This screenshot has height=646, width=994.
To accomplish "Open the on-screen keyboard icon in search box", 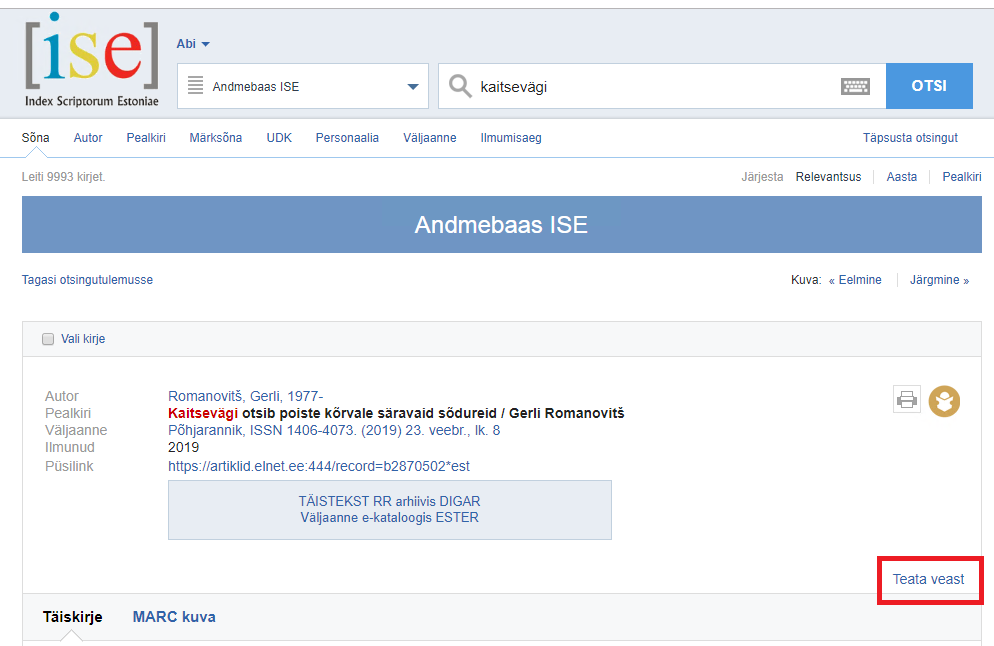I will 855,86.
